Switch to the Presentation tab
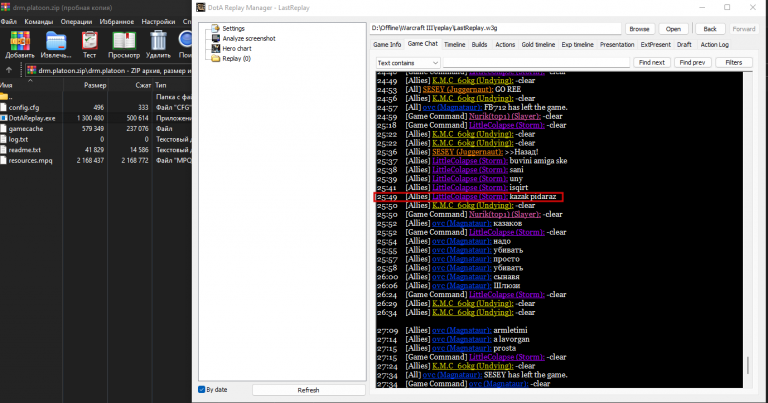 pos(617,45)
